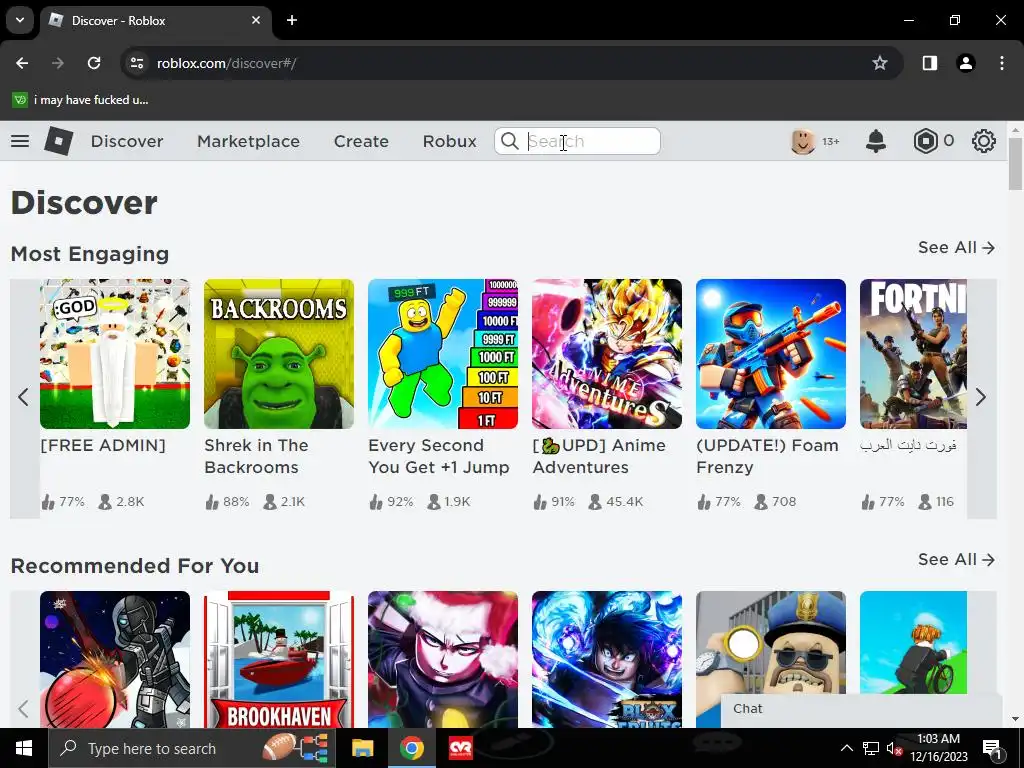Viewport: 1024px width, 768px height.
Task: Go back with the browser back arrow
Action: pos(22,63)
